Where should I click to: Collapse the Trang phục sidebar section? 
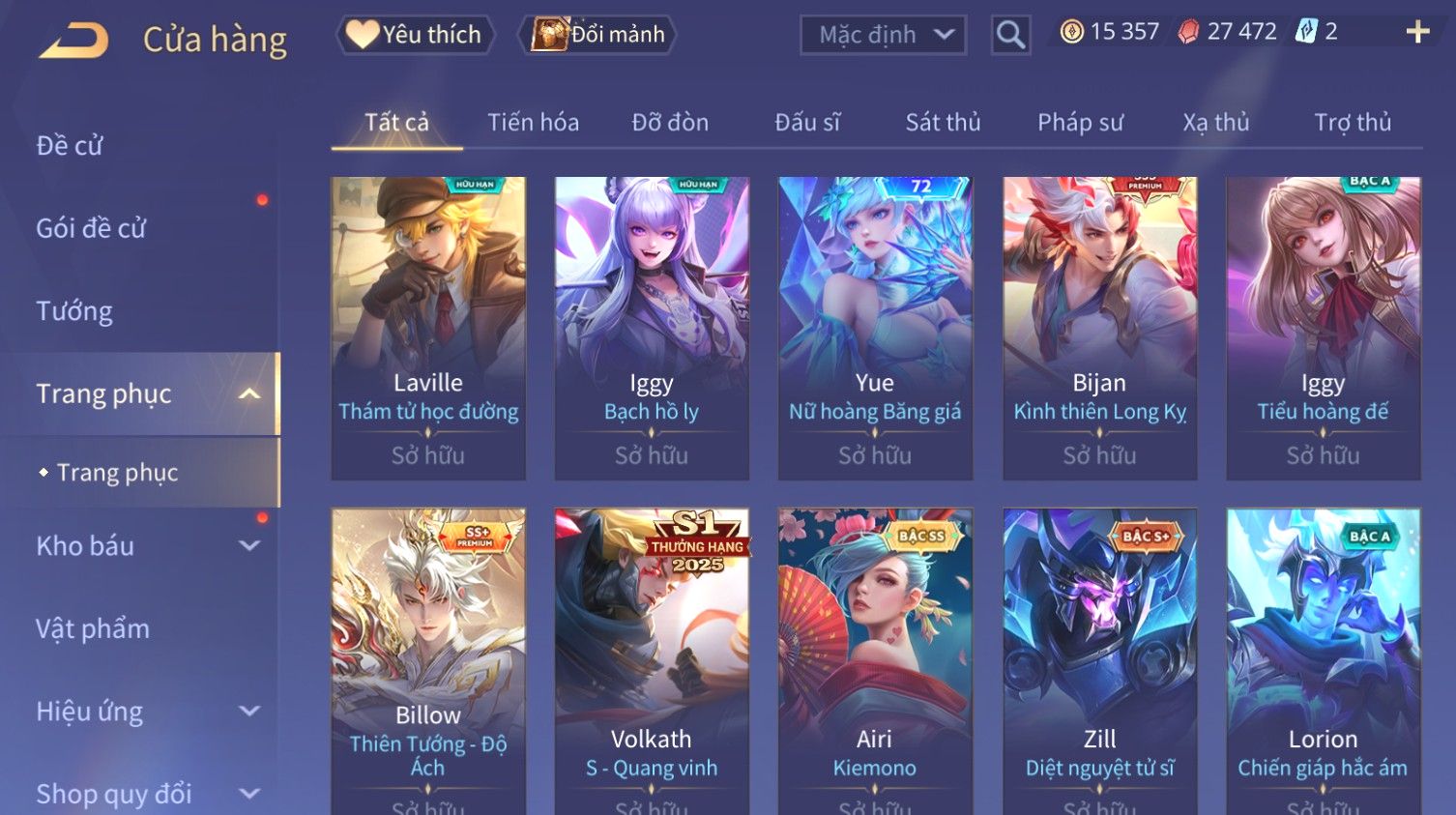click(x=249, y=393)
